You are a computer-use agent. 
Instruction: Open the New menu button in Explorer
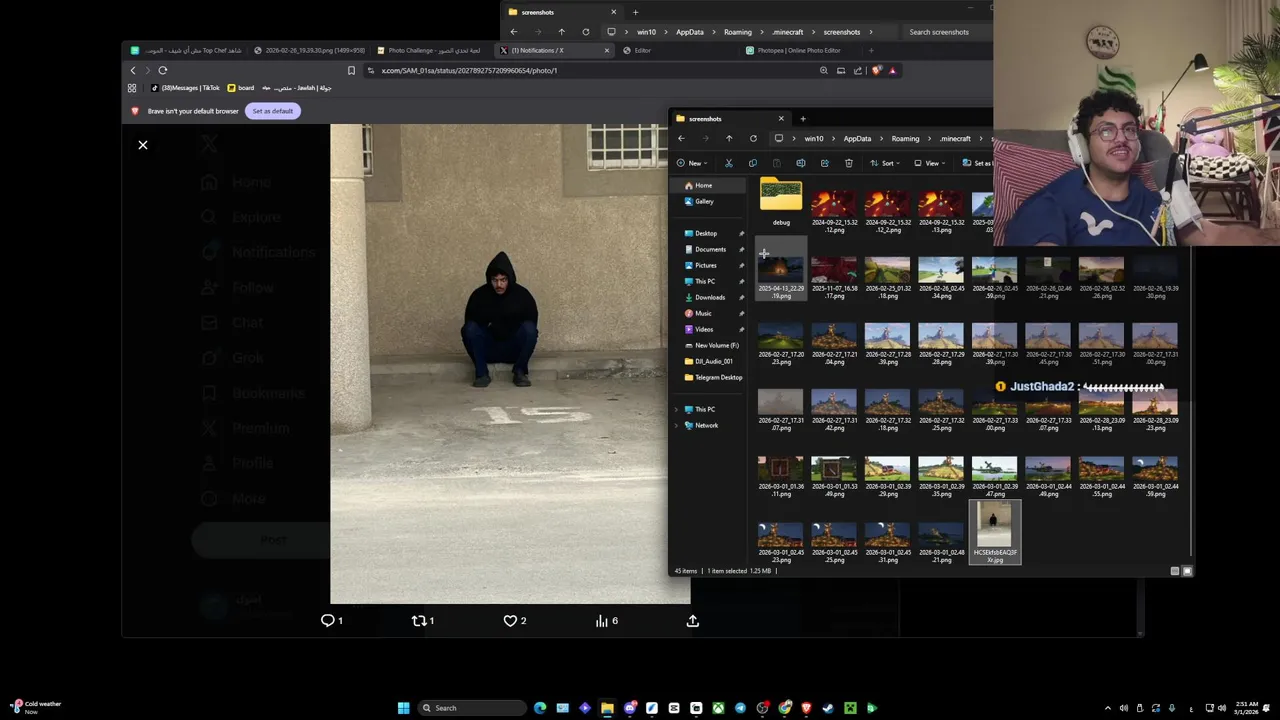click(x=690, y=163)
